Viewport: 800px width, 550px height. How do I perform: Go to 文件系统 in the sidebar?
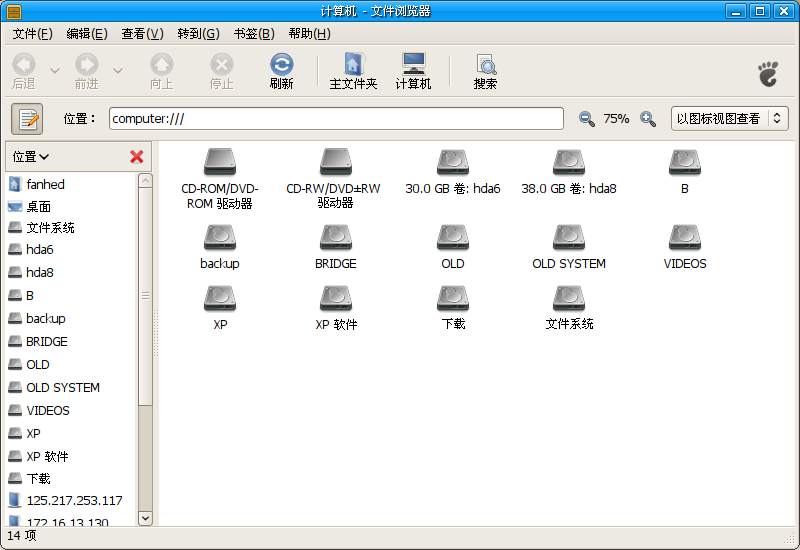pyautogui.click(x=71, y=228)
